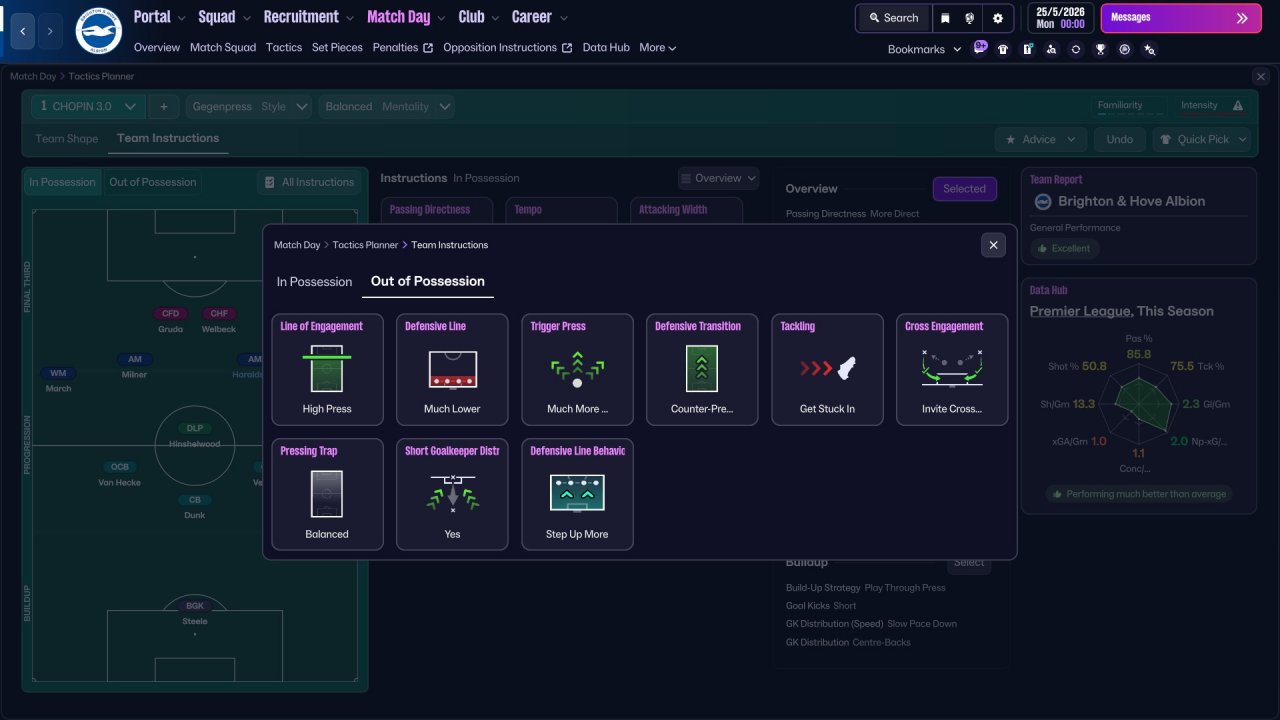The image size is (1280, 720).
Task: Select Out of Possession tab in dialog
Action: tap(428, 281)
